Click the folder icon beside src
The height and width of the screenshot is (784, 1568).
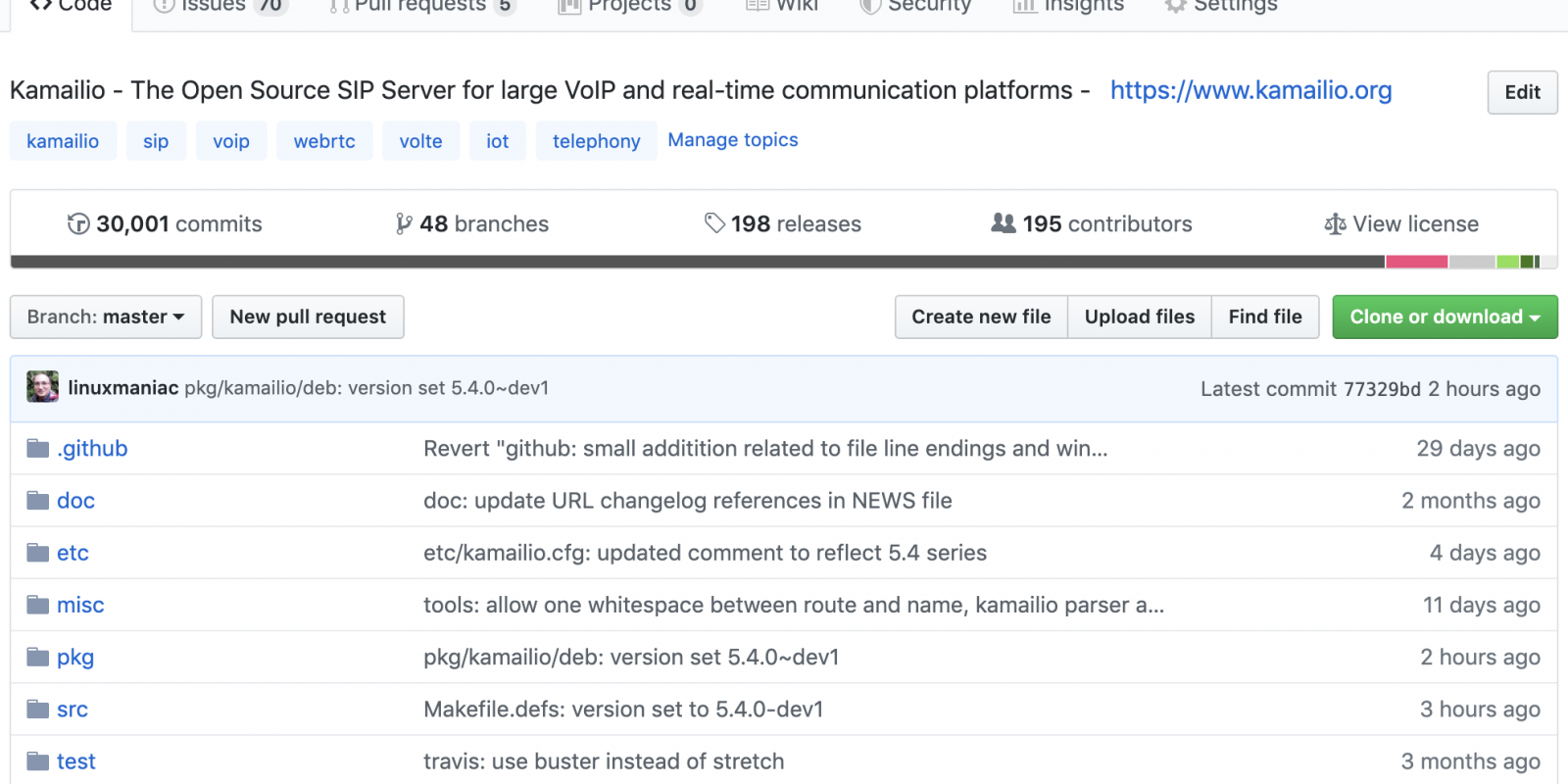38,709
